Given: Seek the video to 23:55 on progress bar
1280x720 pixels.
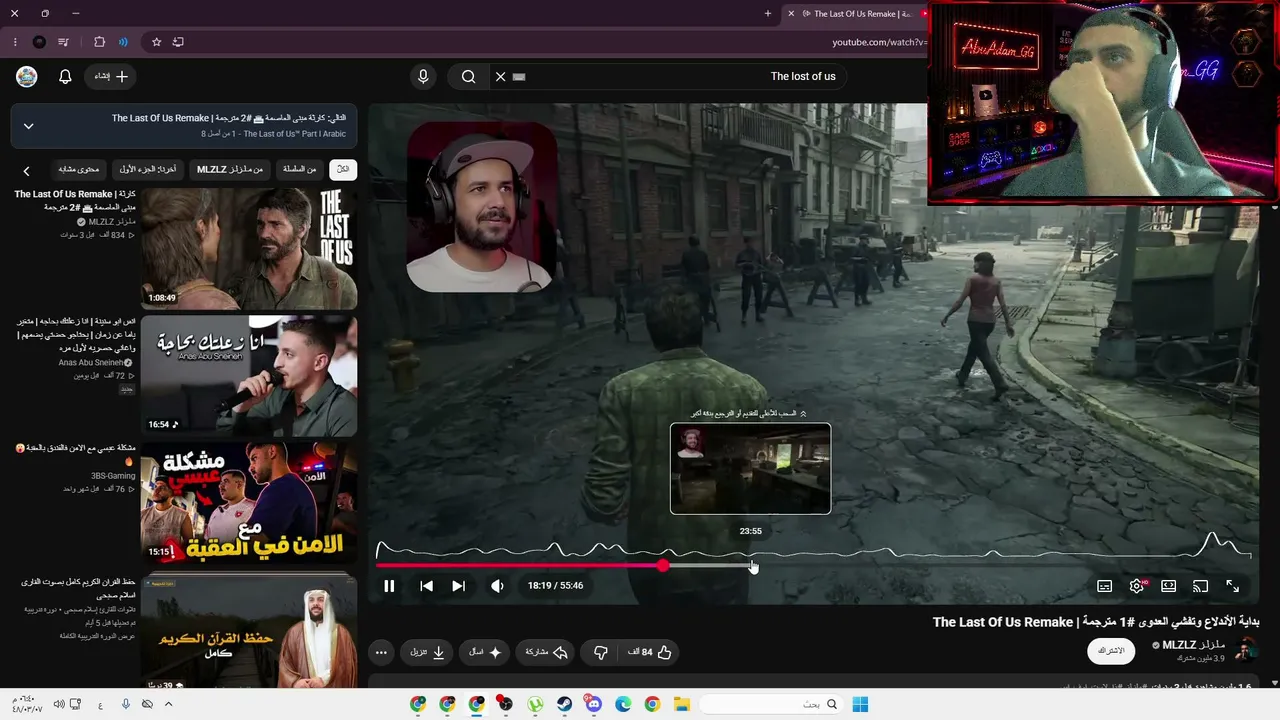Looking at the screenshot, I should click(x=751, y=566).
